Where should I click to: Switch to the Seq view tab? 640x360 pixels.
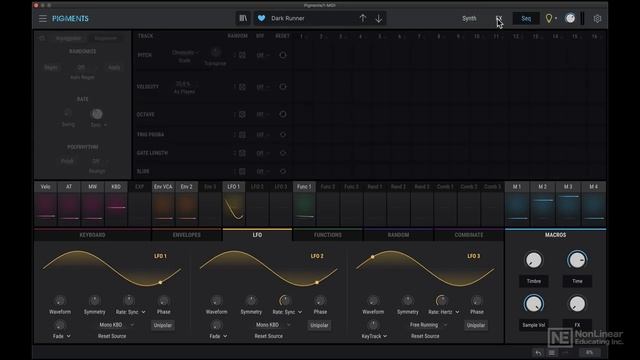526,18
